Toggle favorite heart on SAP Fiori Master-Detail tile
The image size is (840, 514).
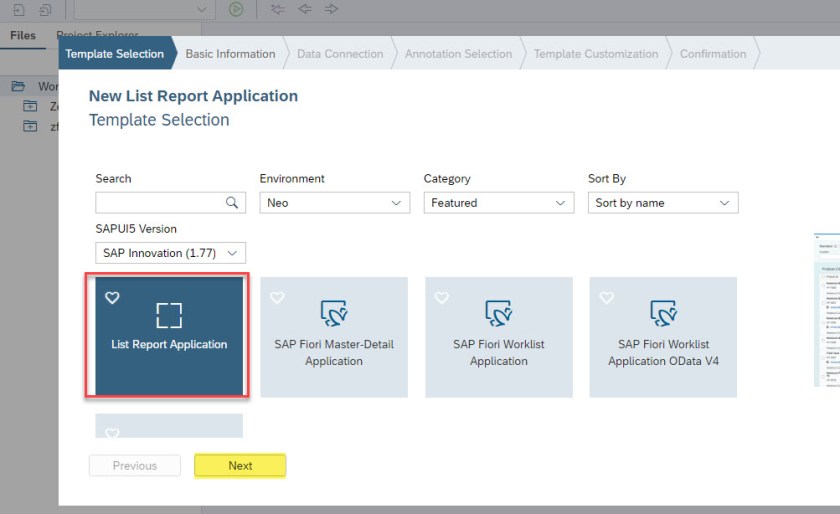click(277, 298)
